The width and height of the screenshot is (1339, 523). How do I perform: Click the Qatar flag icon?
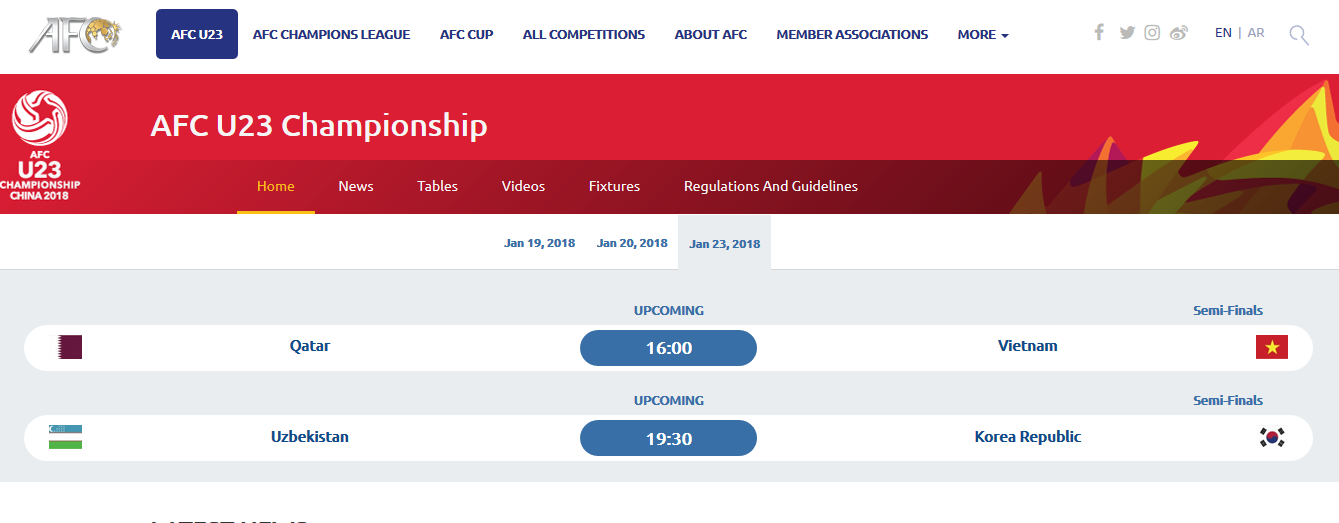tap(69, 347)
